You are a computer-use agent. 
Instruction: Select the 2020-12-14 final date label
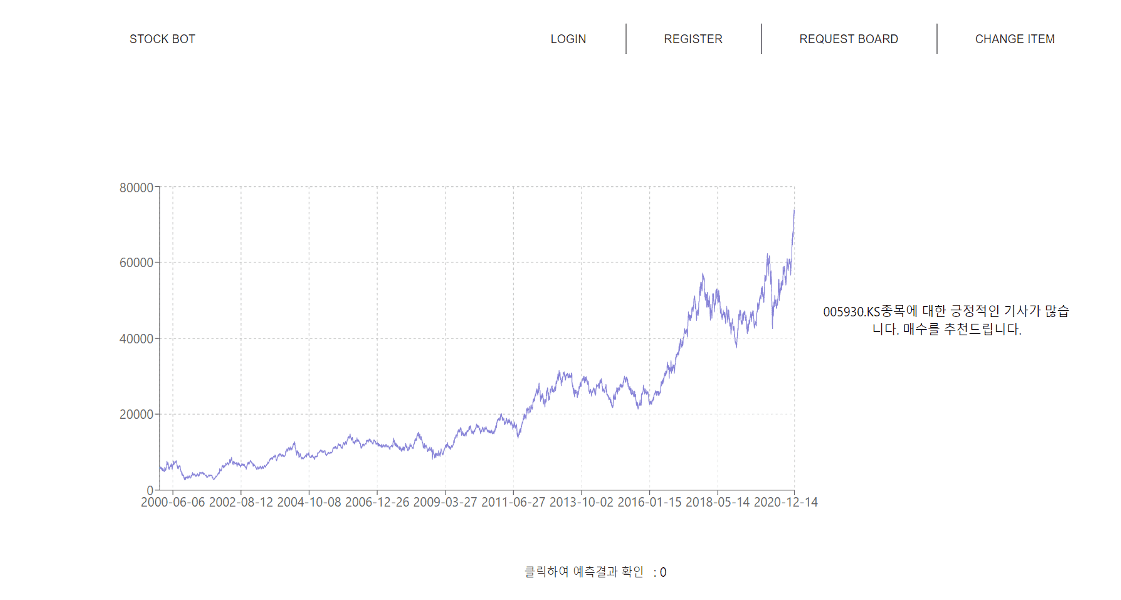point(785,502)
